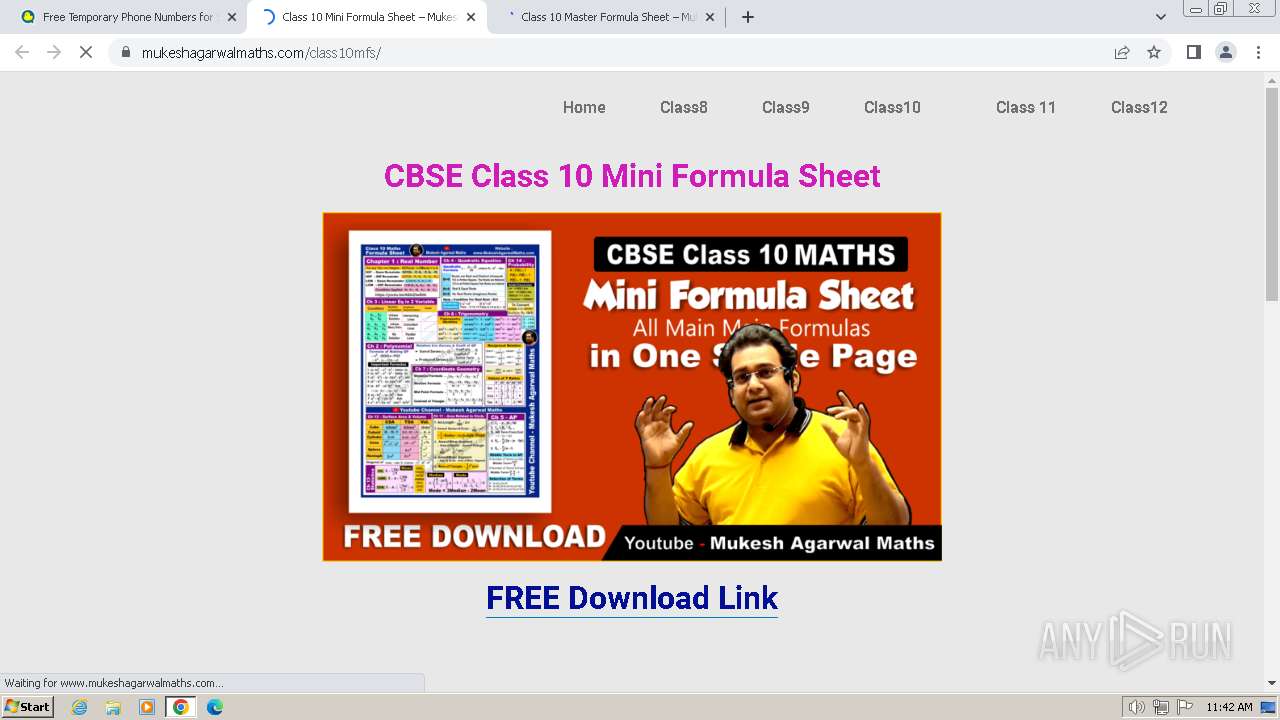
Task: Click the CBSE Class 10 Mini Formula Sheet heading
Action: pyautogui.click(x=632, y=176)
